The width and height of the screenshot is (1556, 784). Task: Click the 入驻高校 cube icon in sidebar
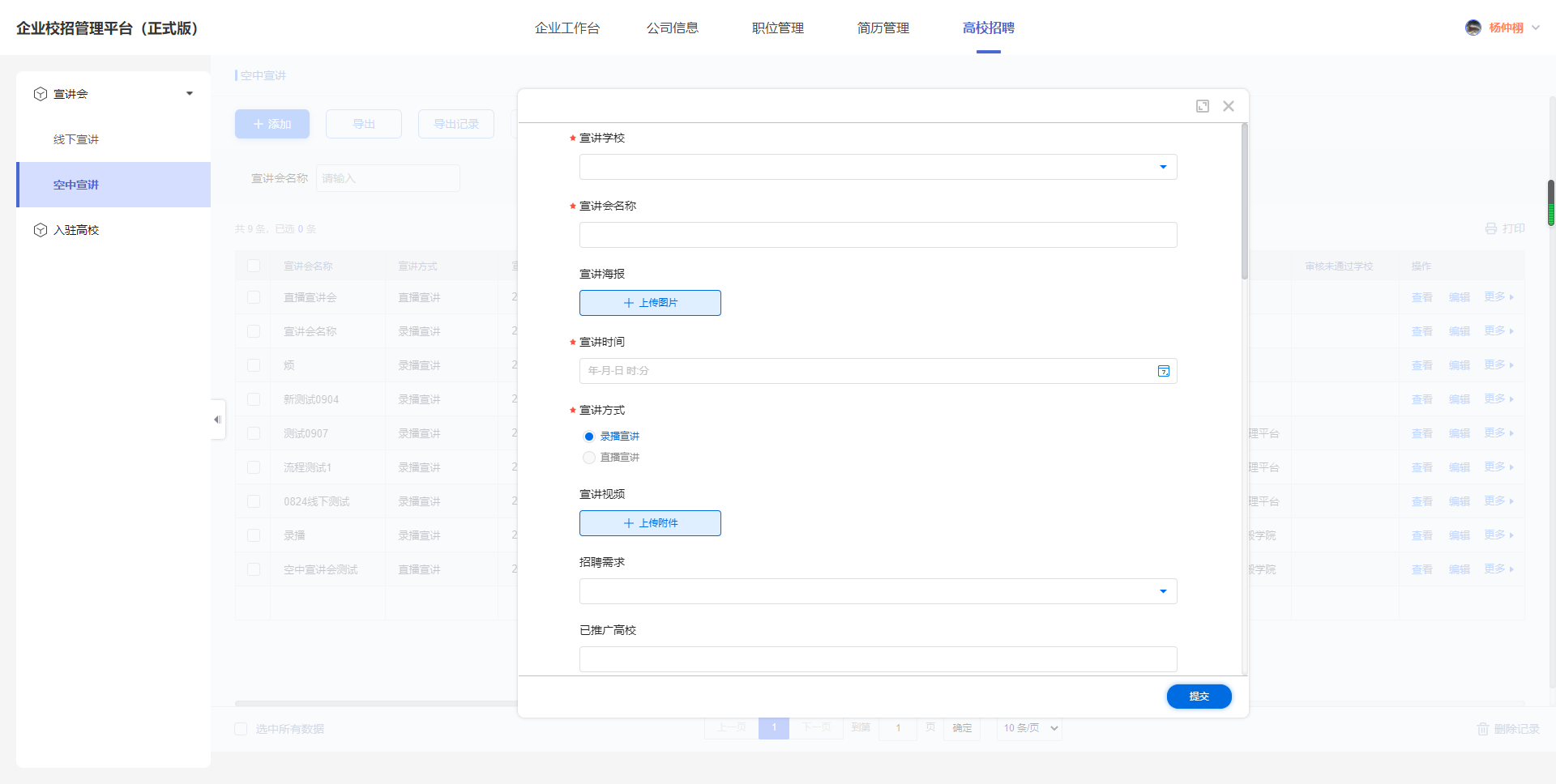click(x=41, y=230)
